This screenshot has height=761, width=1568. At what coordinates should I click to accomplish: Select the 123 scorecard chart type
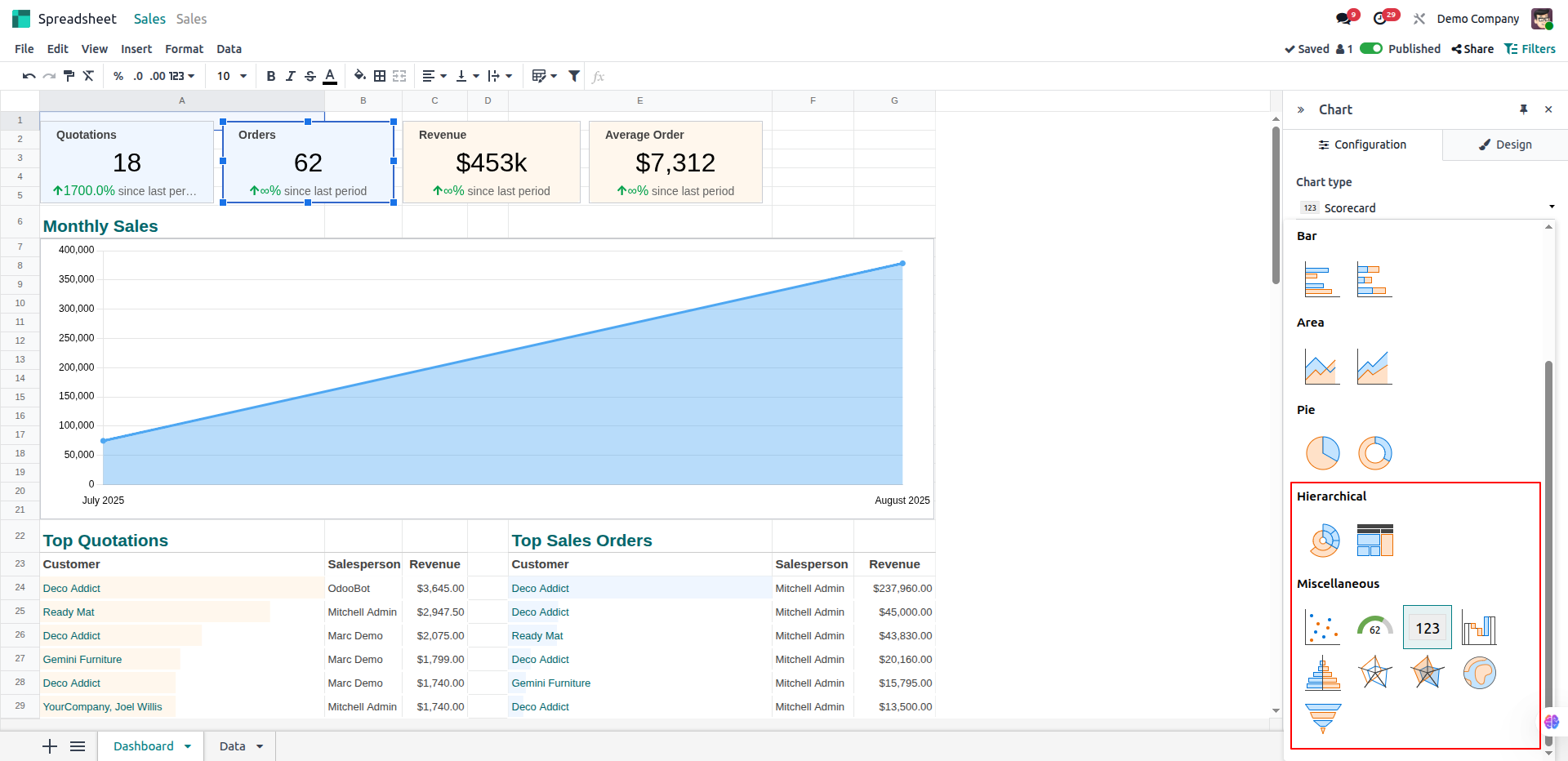[1428, 627]
